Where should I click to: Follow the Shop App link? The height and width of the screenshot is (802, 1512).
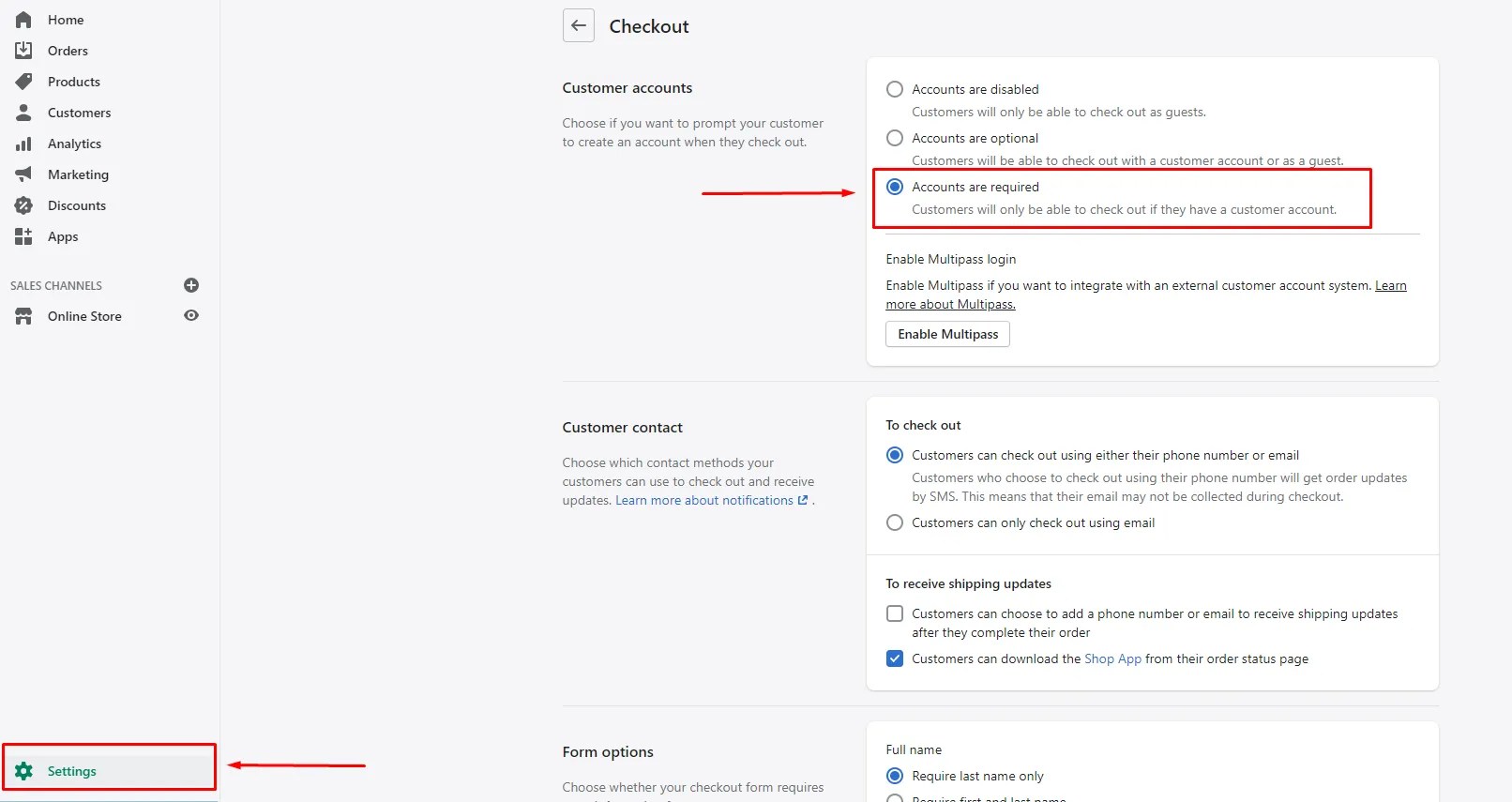click(1112, 658)
